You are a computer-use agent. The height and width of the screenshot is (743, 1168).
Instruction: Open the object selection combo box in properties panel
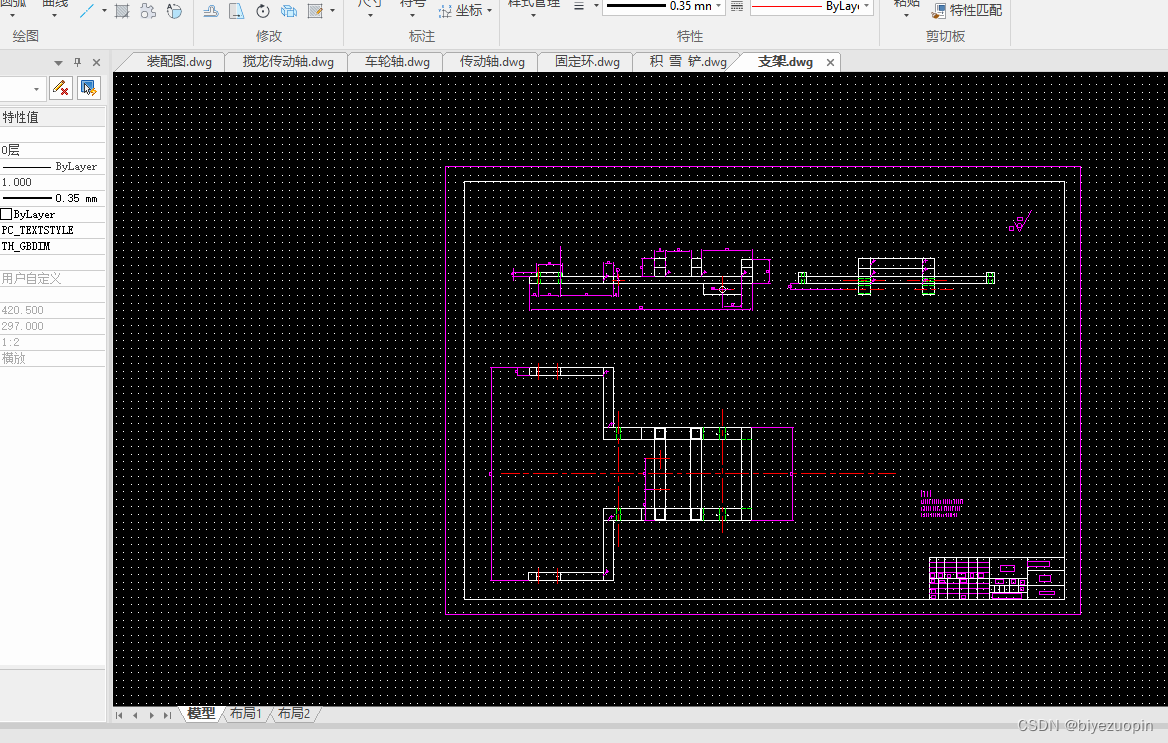pos(22,89)
